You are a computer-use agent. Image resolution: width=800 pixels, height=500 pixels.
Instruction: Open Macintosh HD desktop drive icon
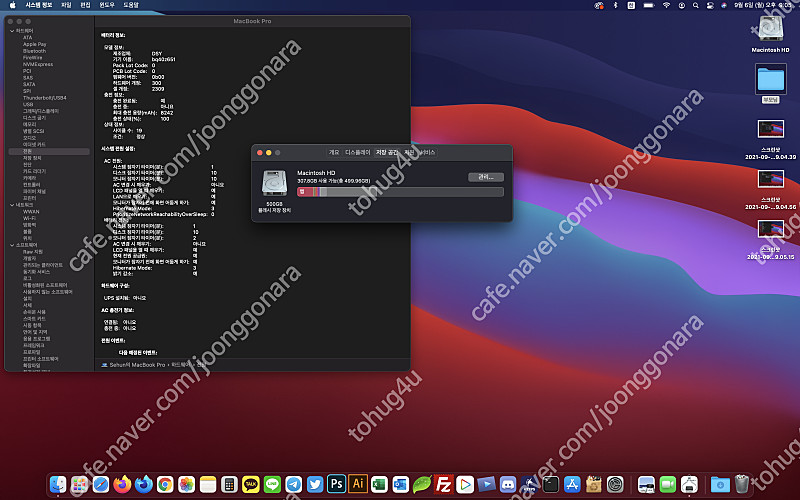(x=771, y=31)
